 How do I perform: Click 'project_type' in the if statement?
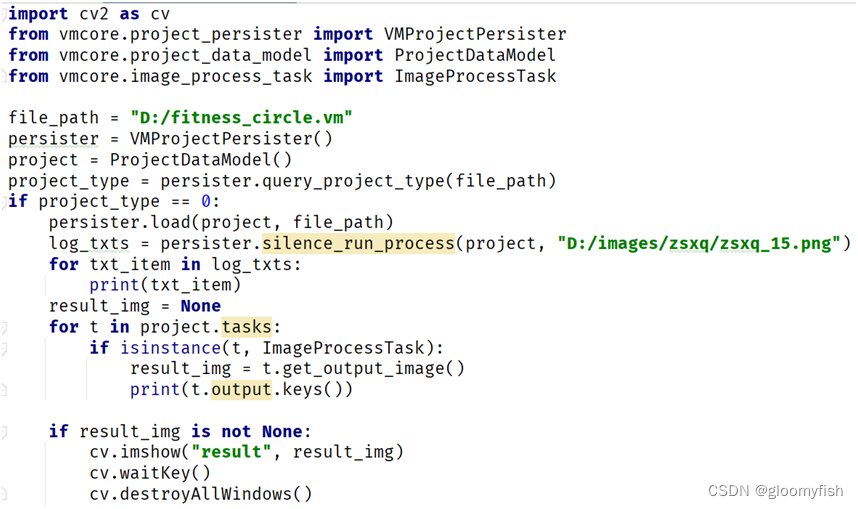[x=99, y=201]
